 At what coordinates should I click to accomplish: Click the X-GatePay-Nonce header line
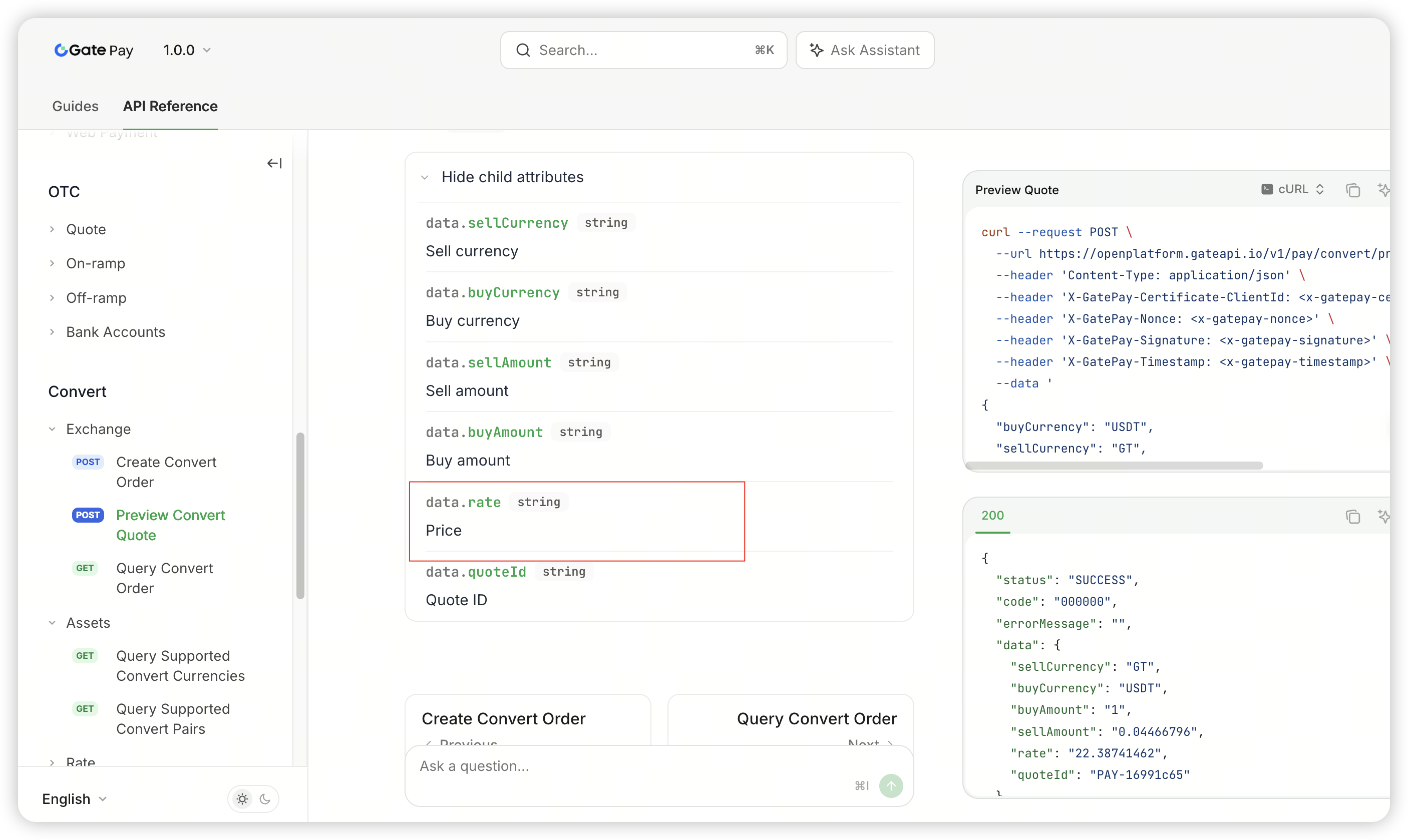pos(1165,319)
